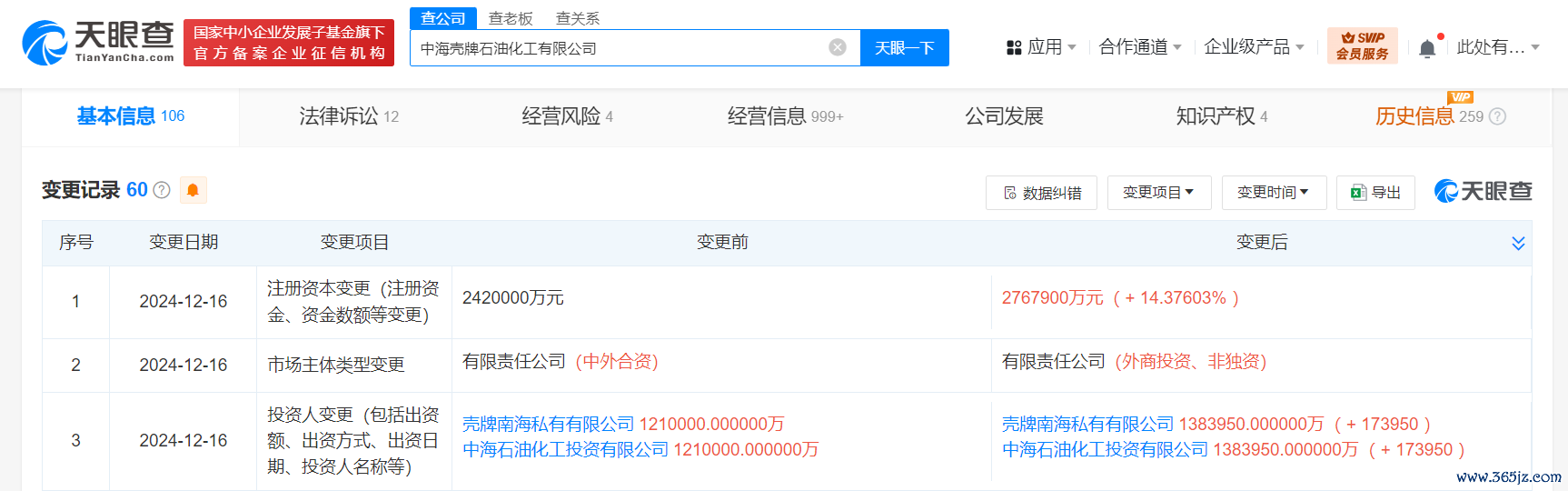Open the TianYanCha logo homepage
Screen dimensions: 1568x491
click(x=98, y=42)
